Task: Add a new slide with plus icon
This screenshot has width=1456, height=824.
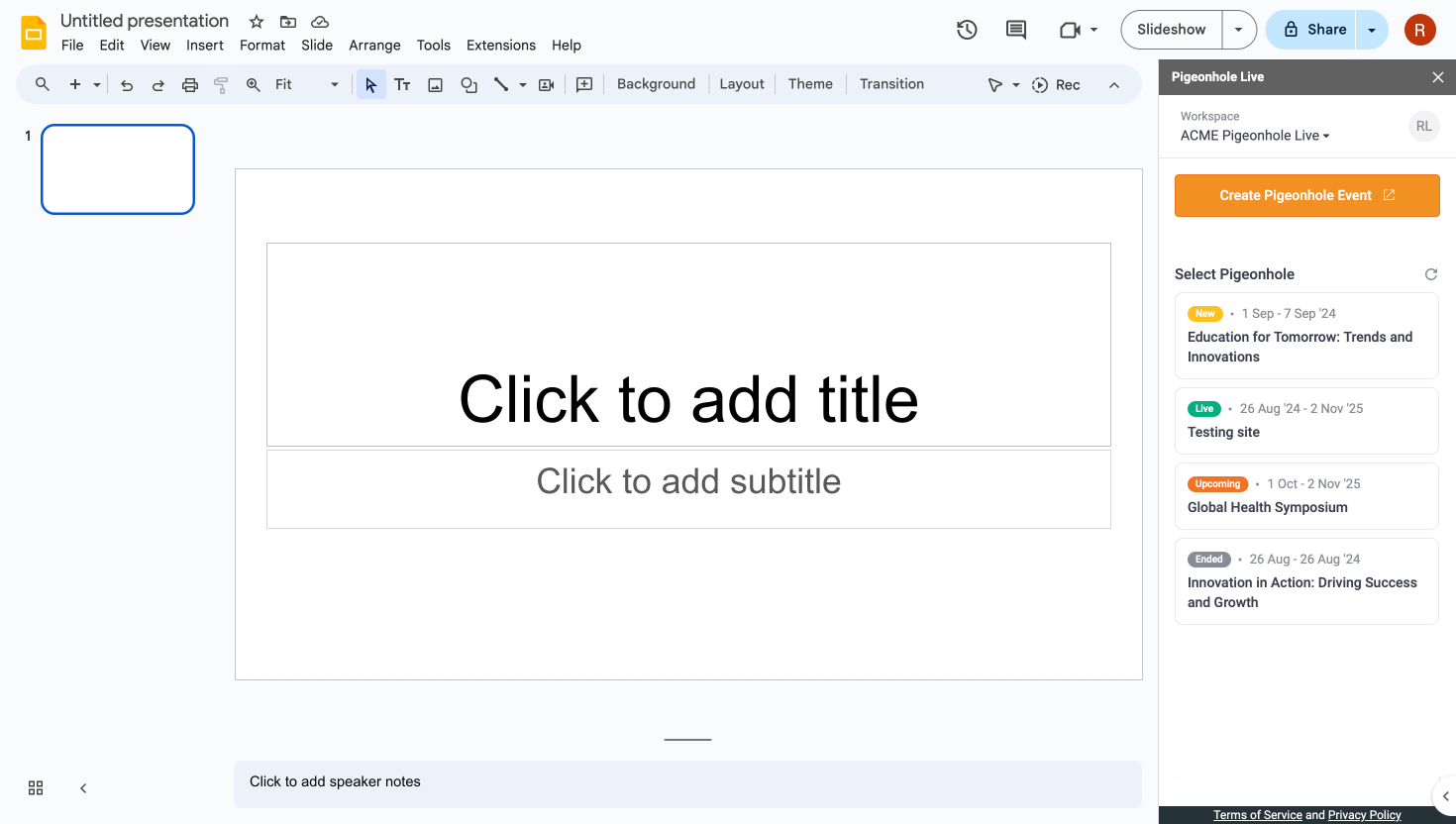Action: click(x=75, y=84)
